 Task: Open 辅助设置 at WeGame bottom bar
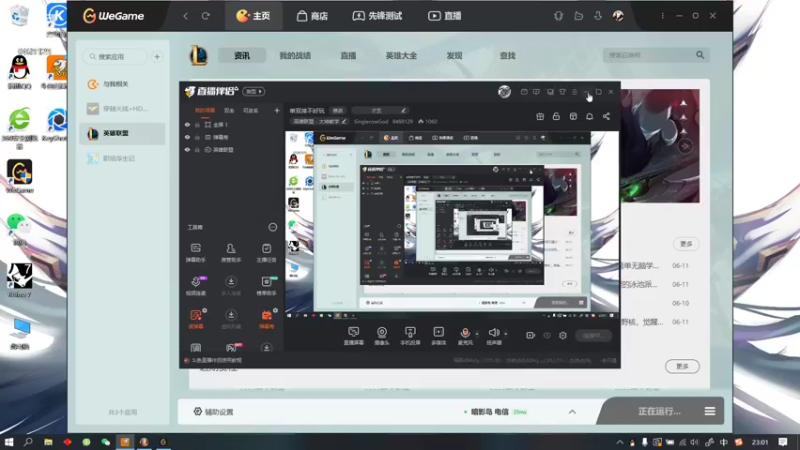[x=213, y=412]
